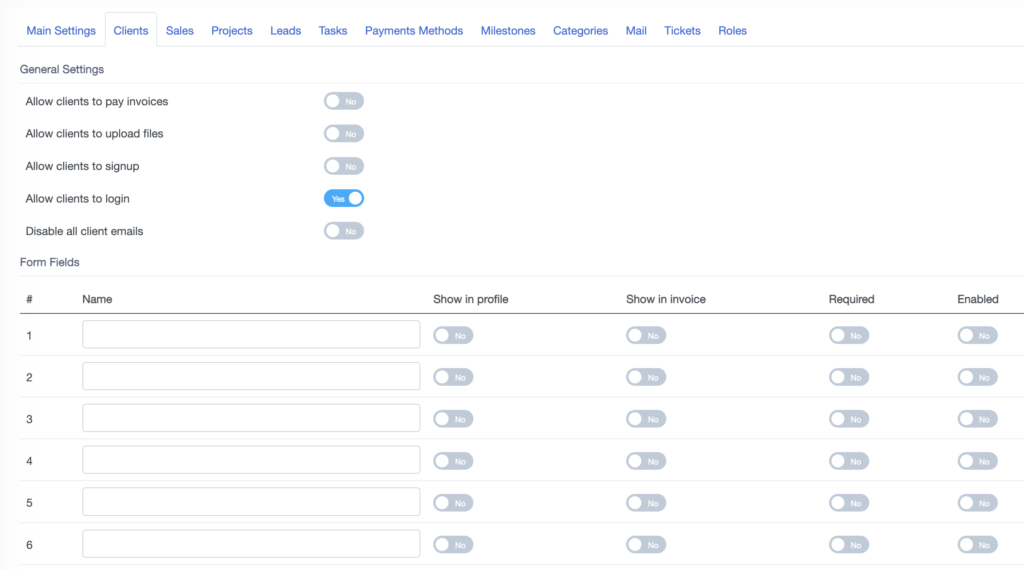The image size is (1024, 569).
Task: Click the Name field in row 1
Action: click(251, 334)
